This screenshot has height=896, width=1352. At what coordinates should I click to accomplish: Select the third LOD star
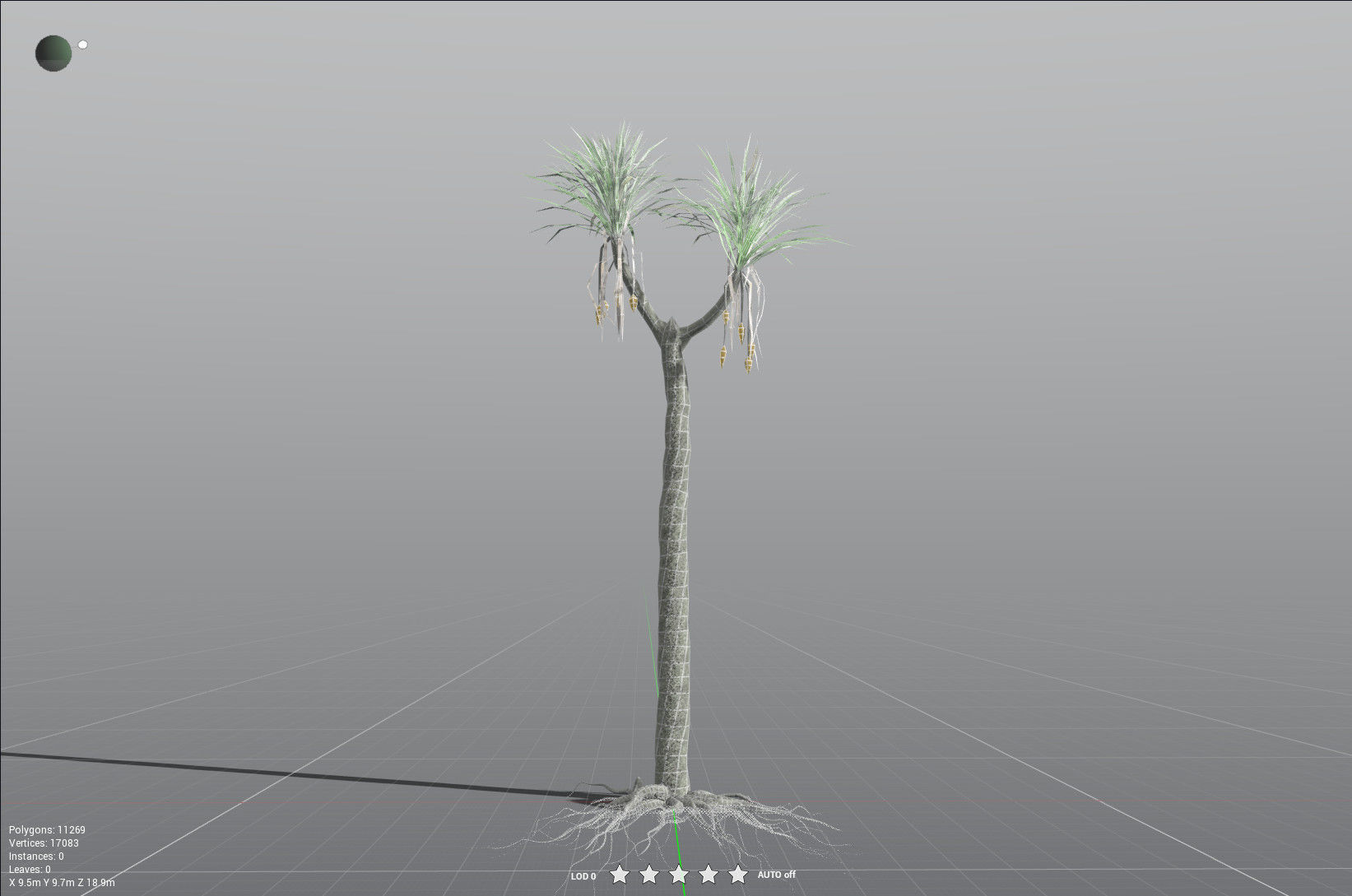[678, 874]
